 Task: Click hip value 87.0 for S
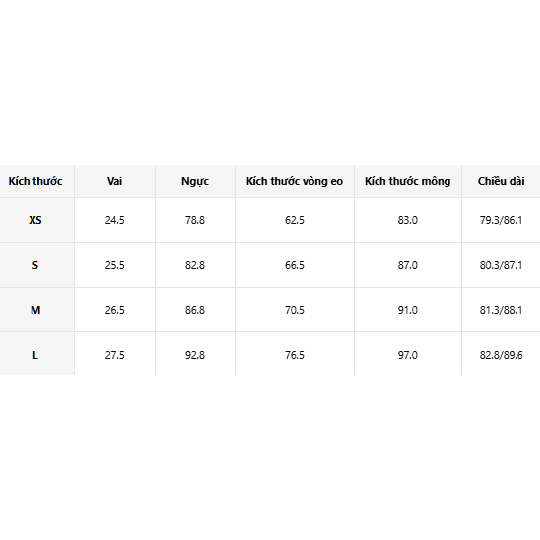[x=408, y=265]
